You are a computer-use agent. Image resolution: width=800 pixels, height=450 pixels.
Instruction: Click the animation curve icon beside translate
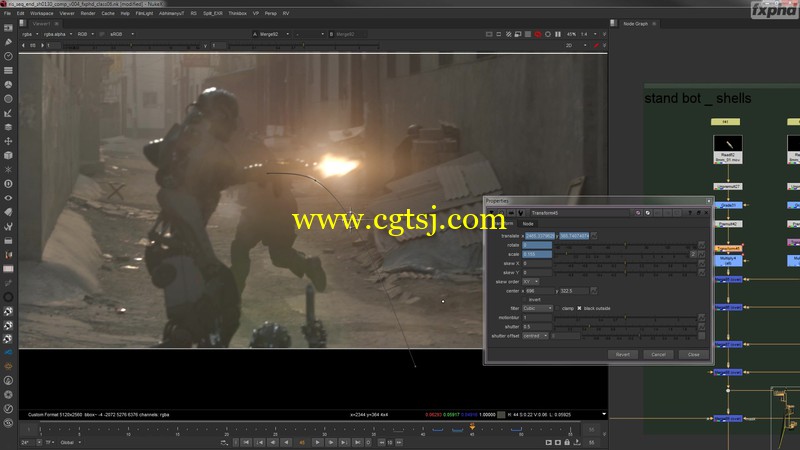point(594,236)
